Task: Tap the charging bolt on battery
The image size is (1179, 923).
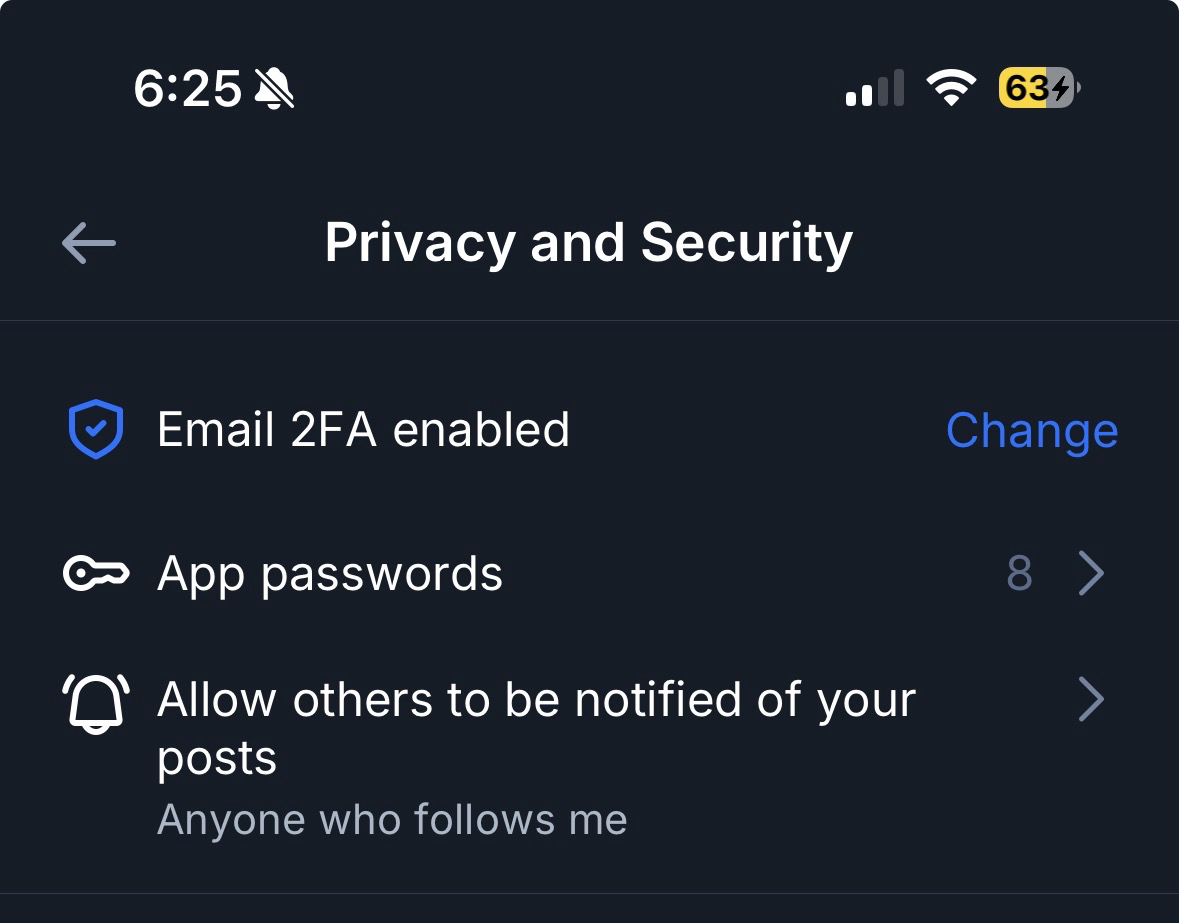Action: tap(1060, 89)
